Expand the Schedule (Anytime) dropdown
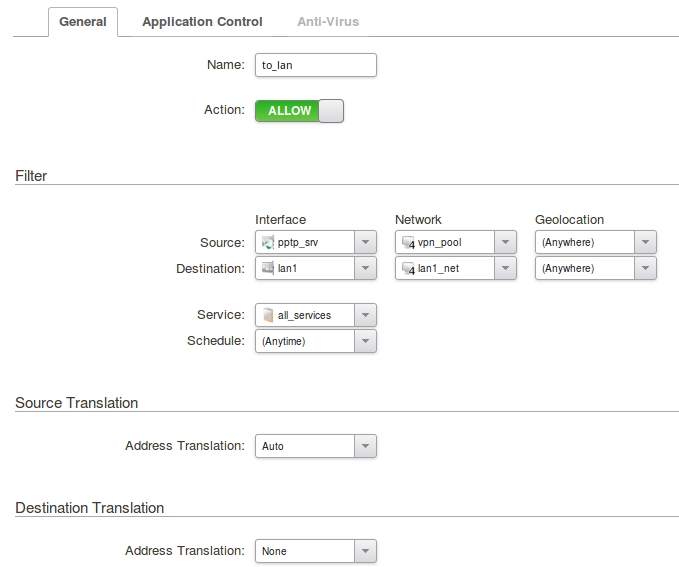This screenshot has width=679, height=567. point(365,341)
